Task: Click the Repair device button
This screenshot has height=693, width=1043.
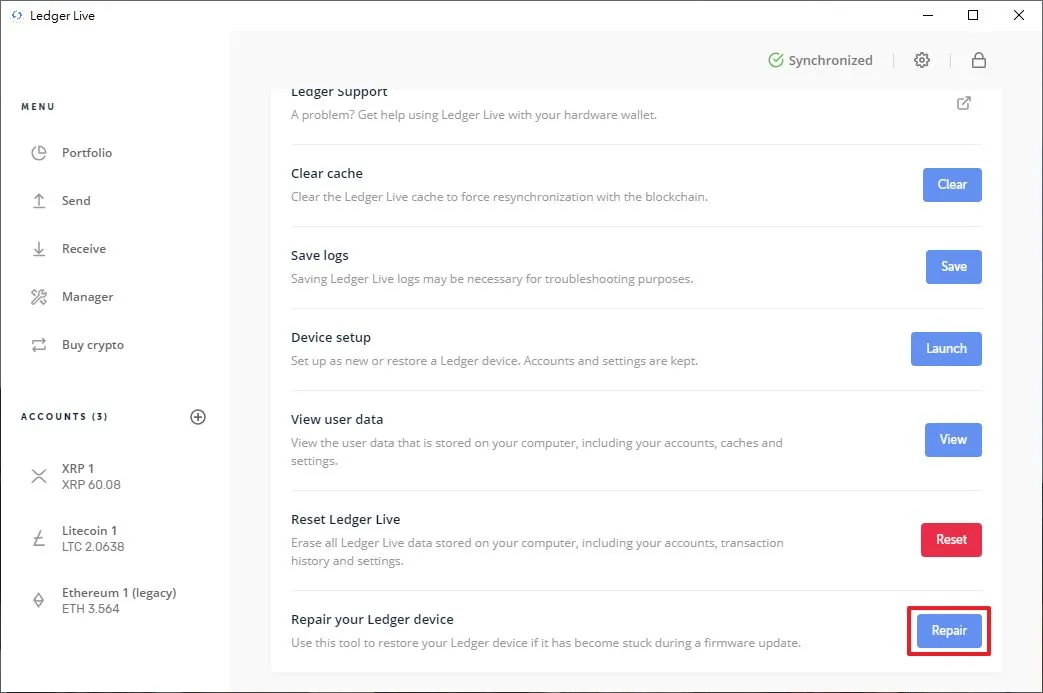Action: click(x=949, y=630)
